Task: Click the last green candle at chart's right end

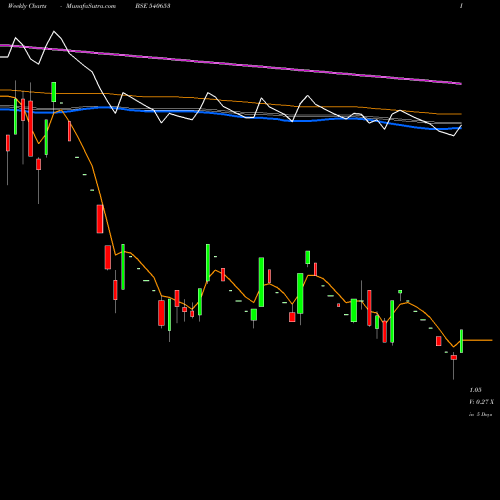Action: (462, 341)
